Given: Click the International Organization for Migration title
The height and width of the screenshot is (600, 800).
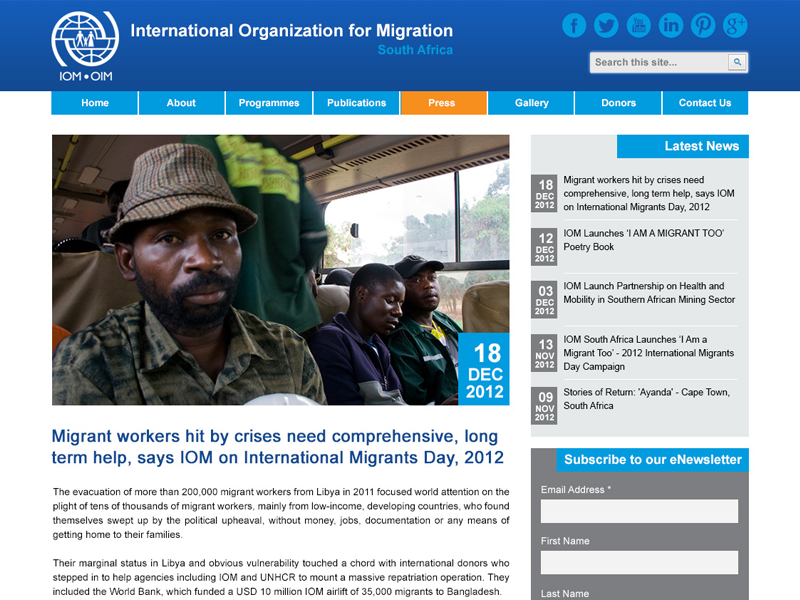Looking at the screenshot, I should point(291,31).
